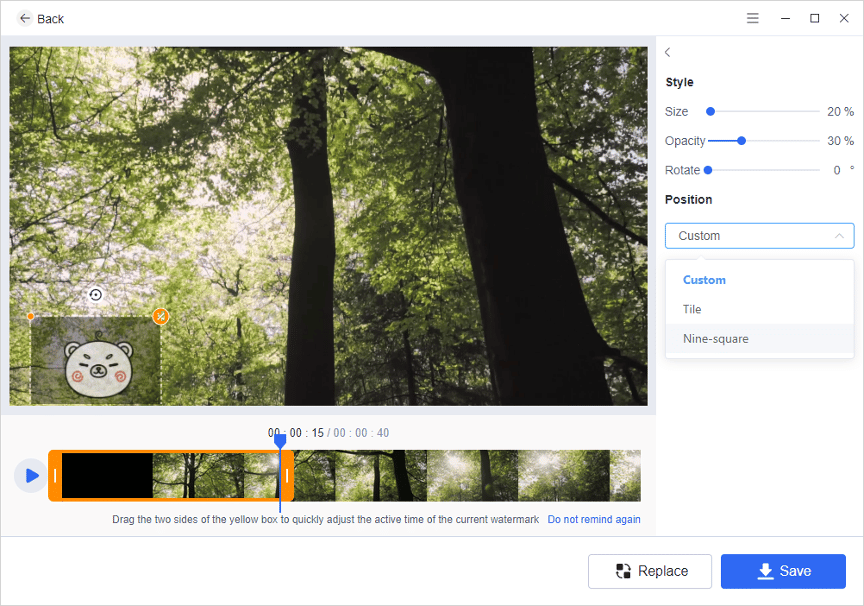864x606 pixels.
Task: Click the orange resize handle on the watermark corner
Action: coord(31,316)
